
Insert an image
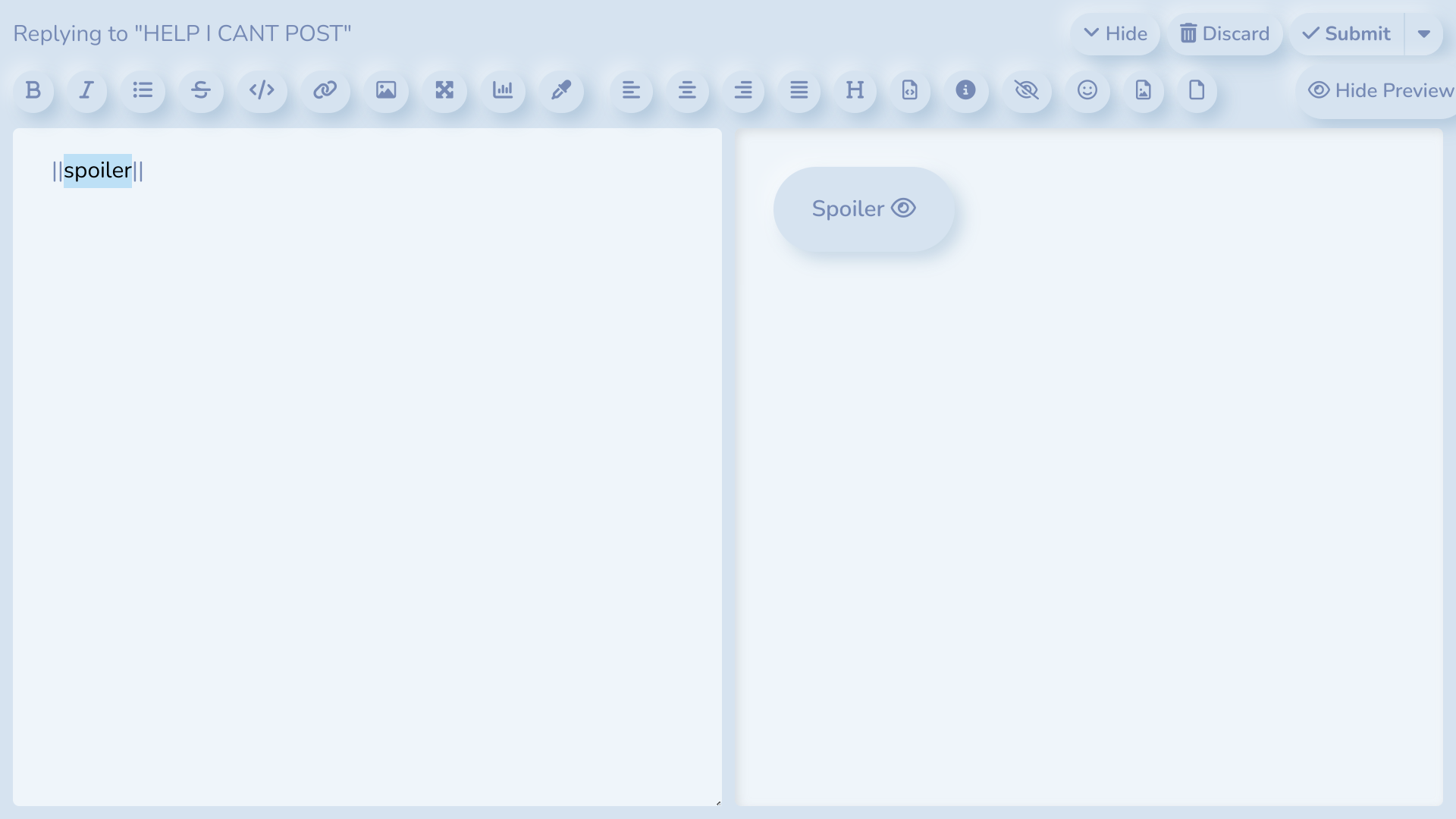(386, 90)
